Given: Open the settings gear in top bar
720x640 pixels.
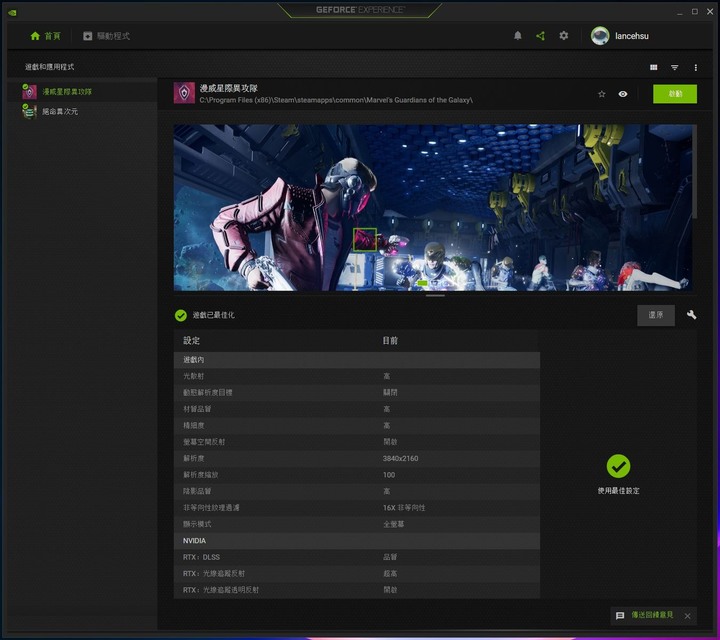Looking at the screenshot, I should tap(564, 36).
